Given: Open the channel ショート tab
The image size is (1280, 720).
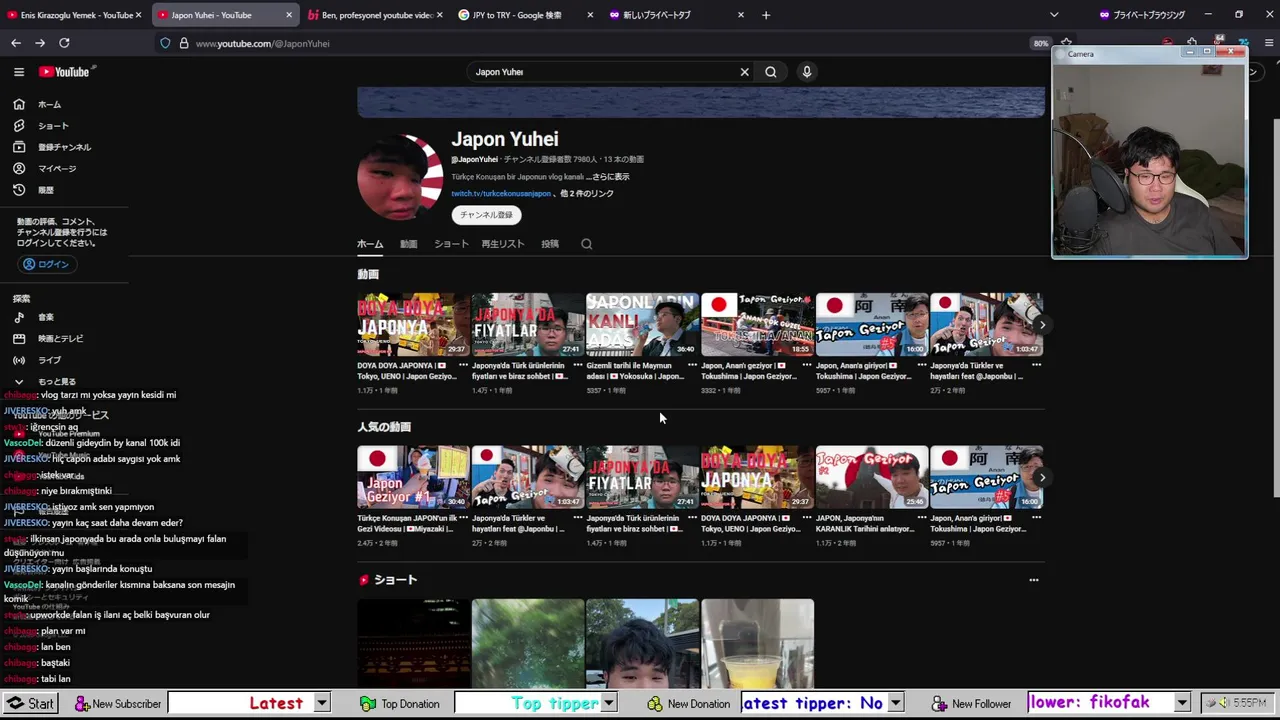Looking at the screenshot, I should point(451,244).
